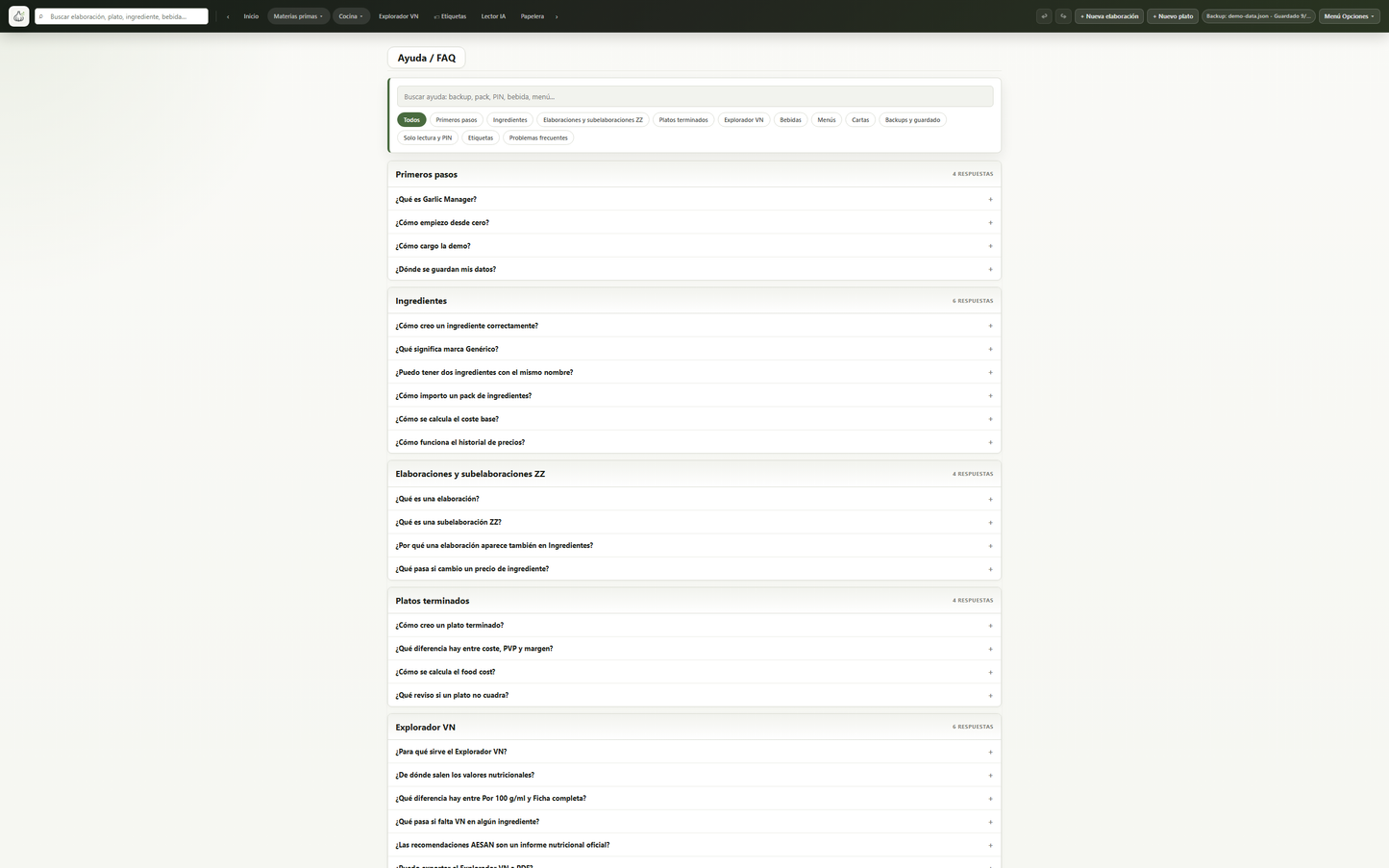The height and width of the screenshot is (868, 1389).
Task: Filter help by Cartas chip
Action: point(860,120)
